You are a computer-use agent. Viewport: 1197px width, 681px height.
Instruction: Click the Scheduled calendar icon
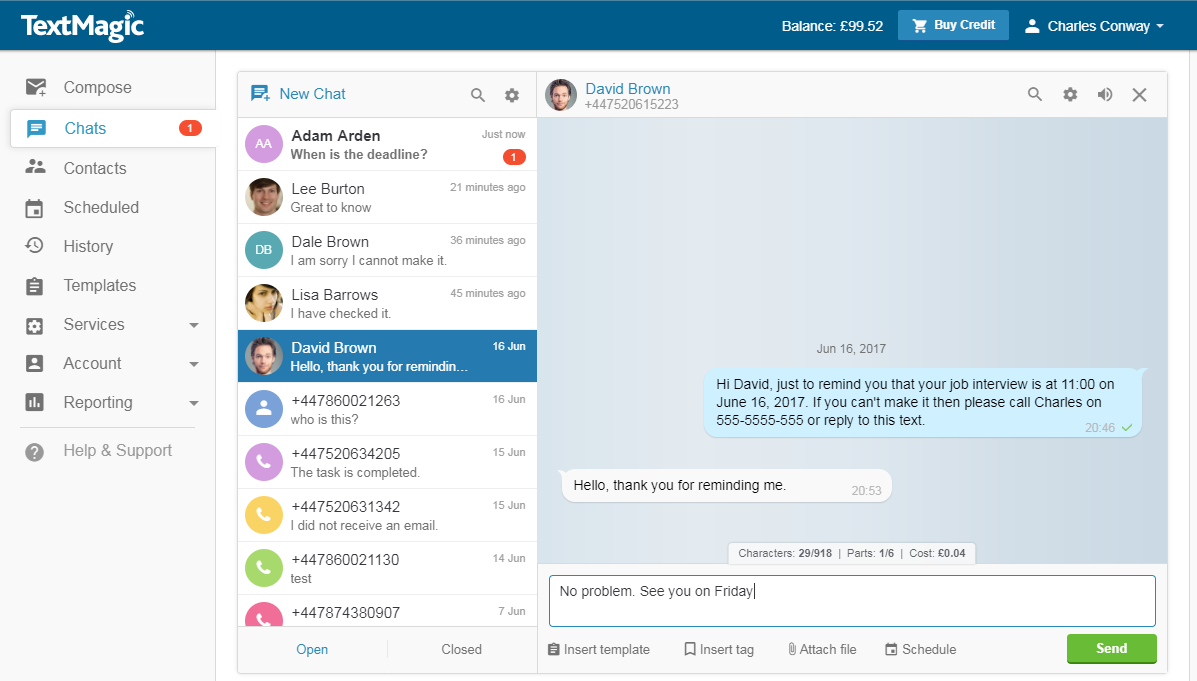pos(34,208)
